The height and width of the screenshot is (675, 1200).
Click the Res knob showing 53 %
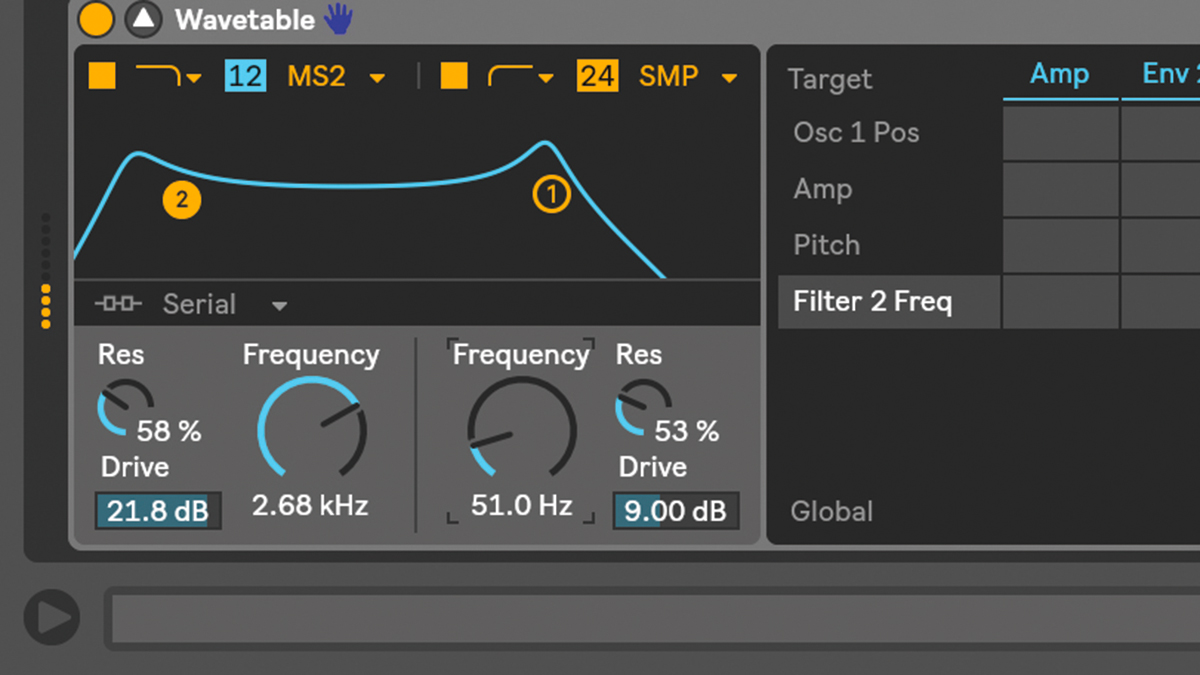pos(641,409)
